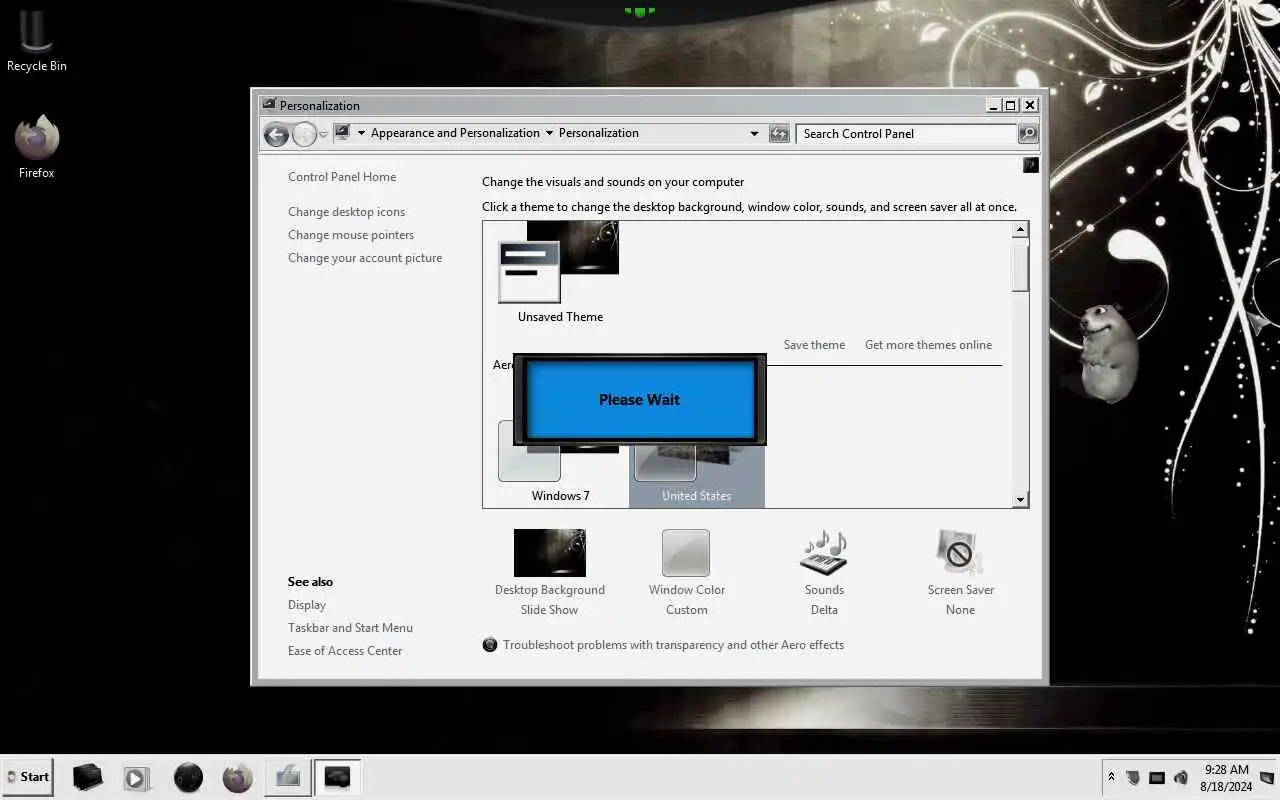Image resolution: width=1280 pixels, height=800 pixels.
Task: Click the theme list scroll down arrow
Action: click(1020, 499)
